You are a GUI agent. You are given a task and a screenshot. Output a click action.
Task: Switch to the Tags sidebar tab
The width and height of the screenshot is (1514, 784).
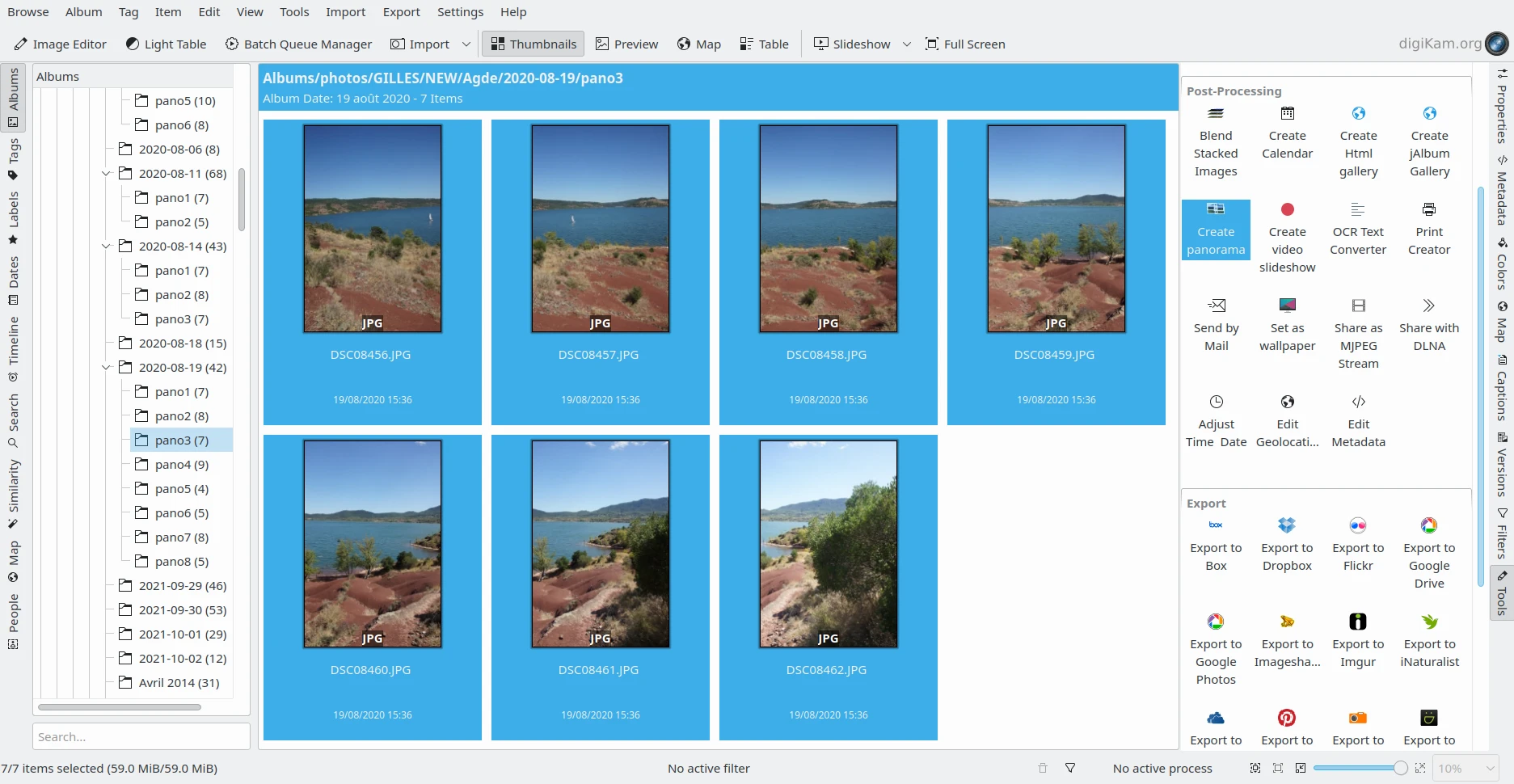(x=13, y=159)
